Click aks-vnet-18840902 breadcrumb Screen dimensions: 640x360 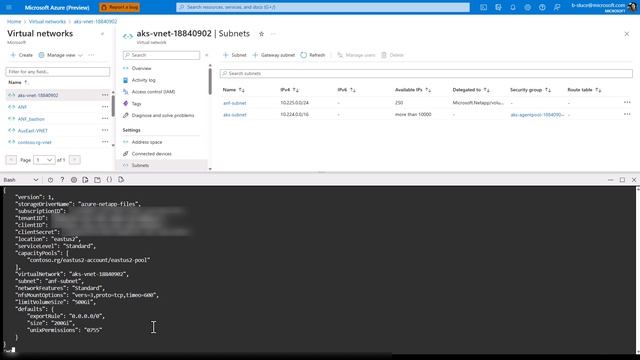click(95, 21)
